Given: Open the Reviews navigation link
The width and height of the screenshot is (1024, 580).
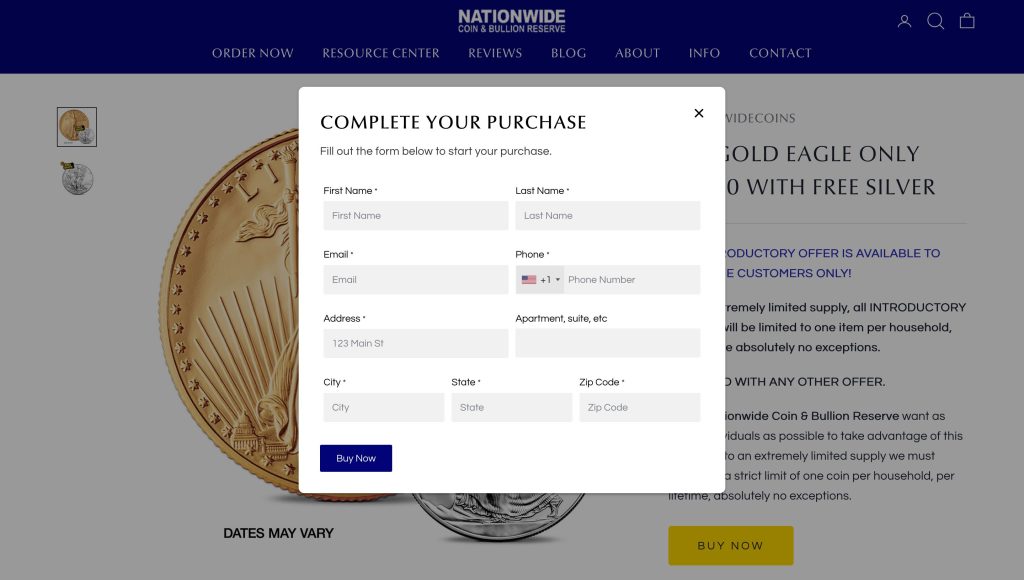Looking at the screenshot, I should tap(495, 53).
